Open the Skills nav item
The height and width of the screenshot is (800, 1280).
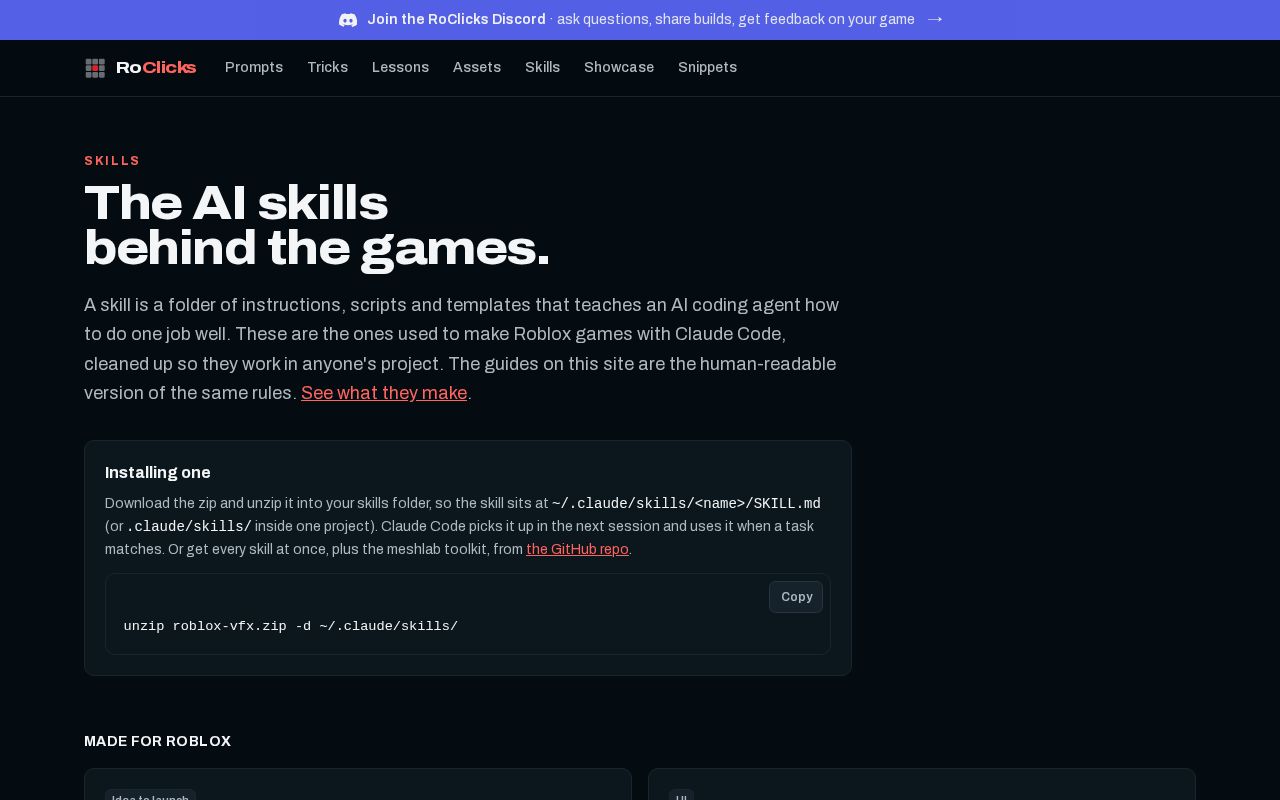(542, 67)
